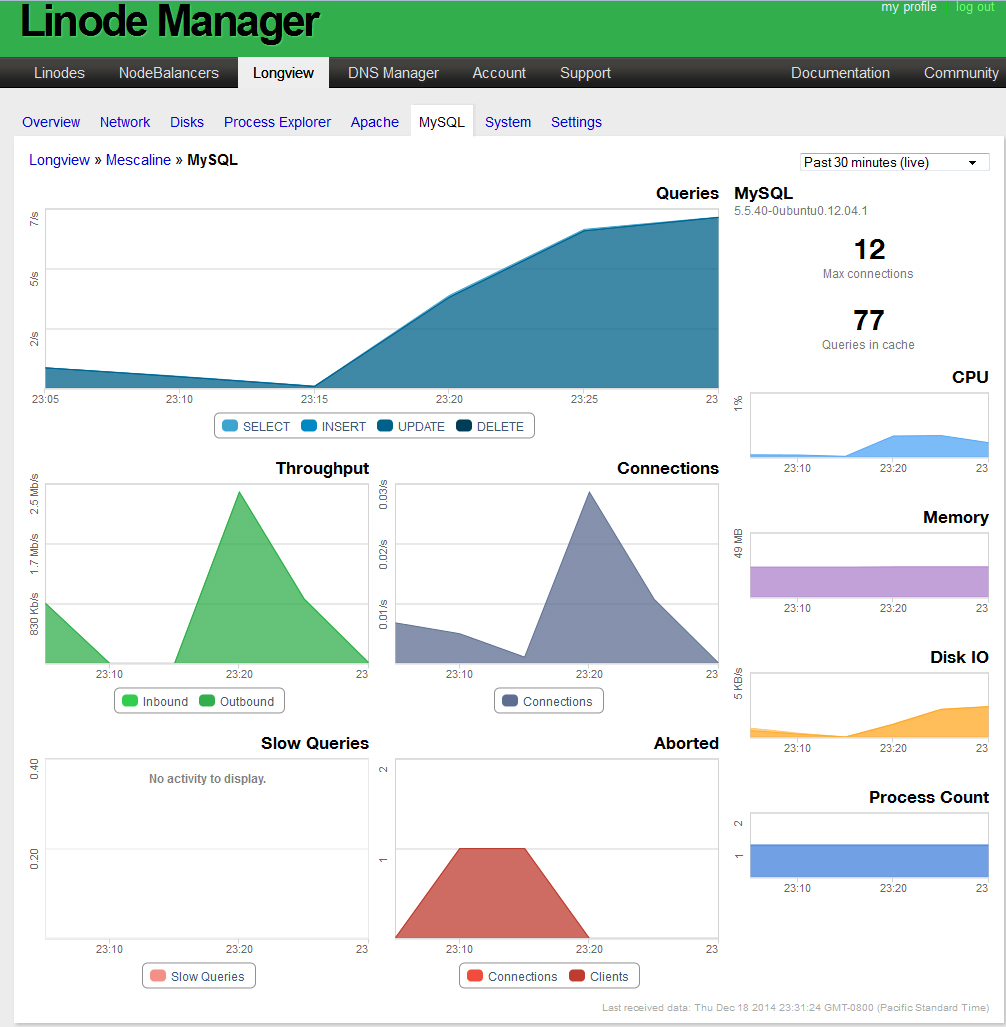Click the UPDATE legend color swatch
The image size is (1006, 1027).
coord(385,426)
